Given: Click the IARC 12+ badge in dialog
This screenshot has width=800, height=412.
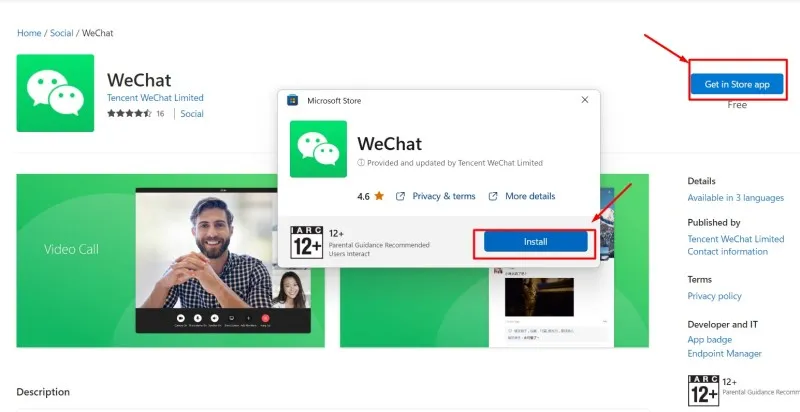Looking at the screenshot, I should click(307, 242).
